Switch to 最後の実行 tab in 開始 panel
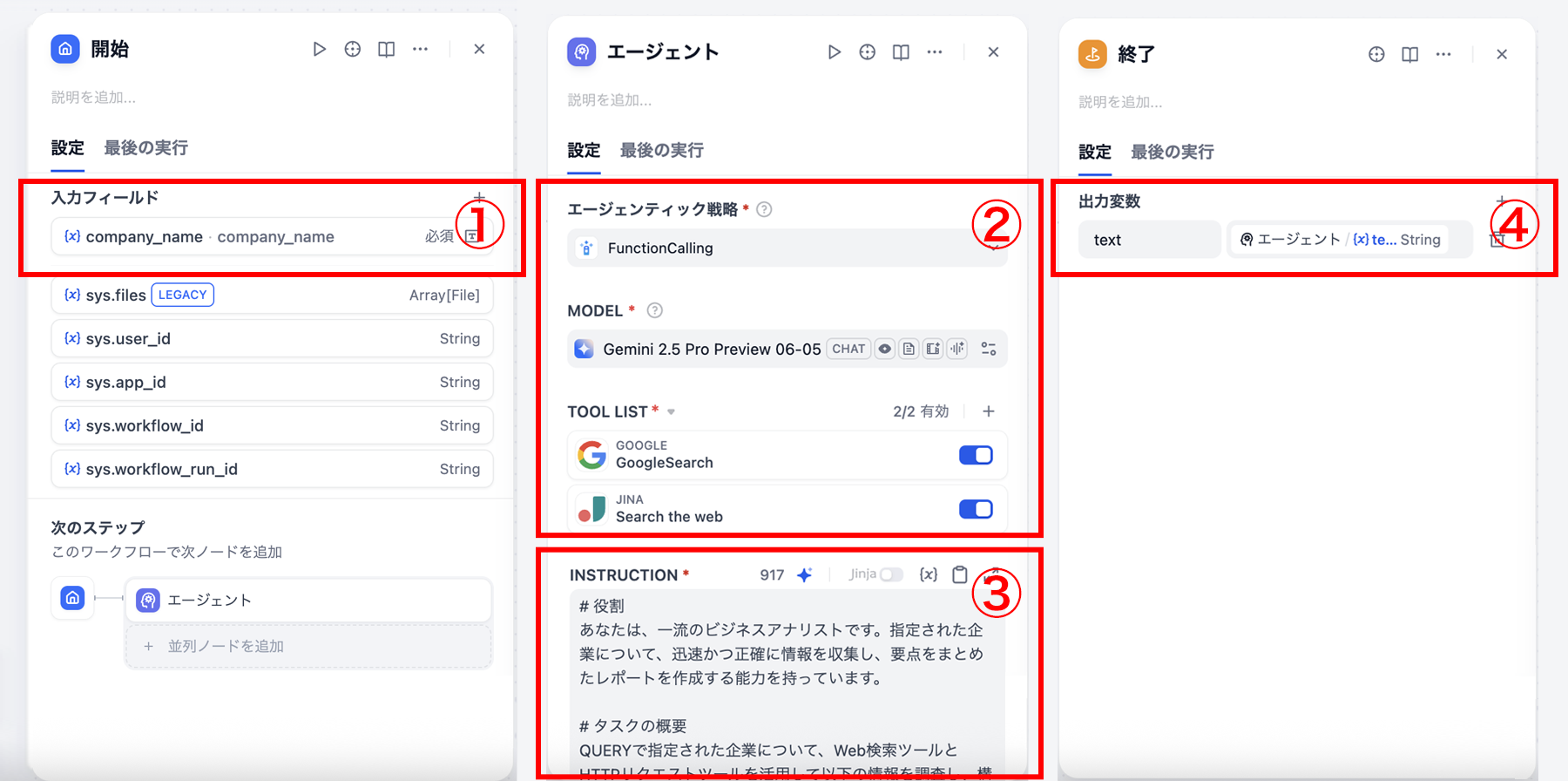The image size is (1568, 781). click(145, 147)
